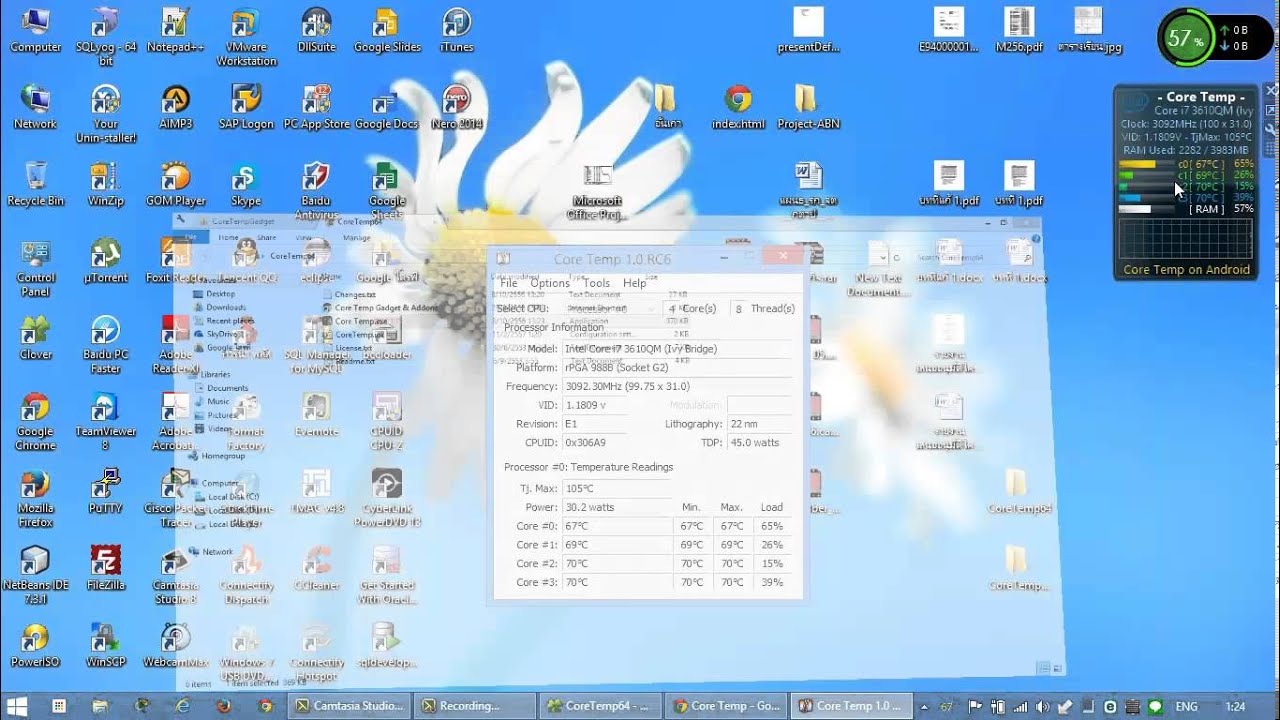The width and height of the screenshot is (1280, 720).
Task: Select the Baidu Antivirus icon
Action: [316, 191]
